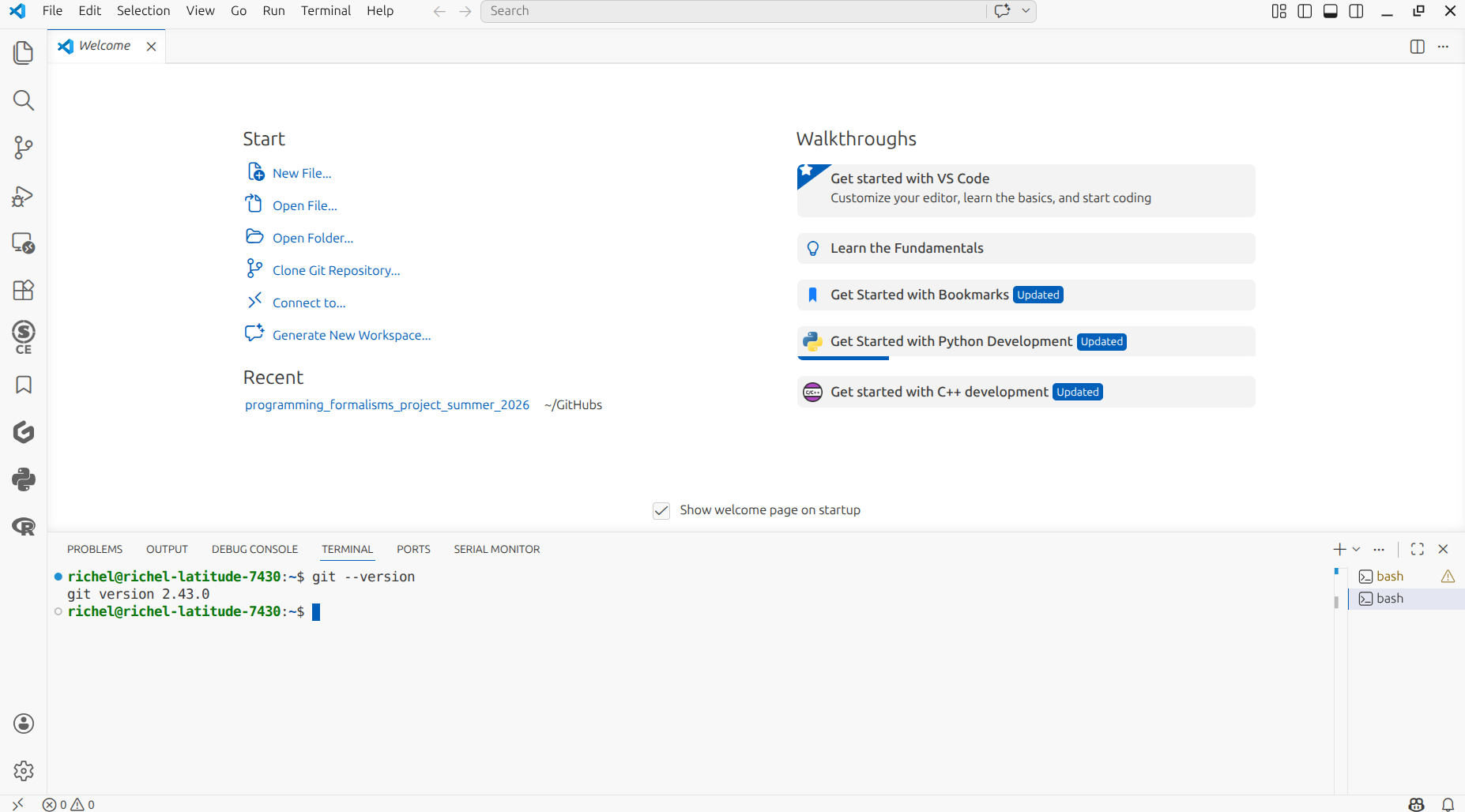Go forward using the navigation arrow
This screenshot has height=812, width=1465.
click(465, 11)
